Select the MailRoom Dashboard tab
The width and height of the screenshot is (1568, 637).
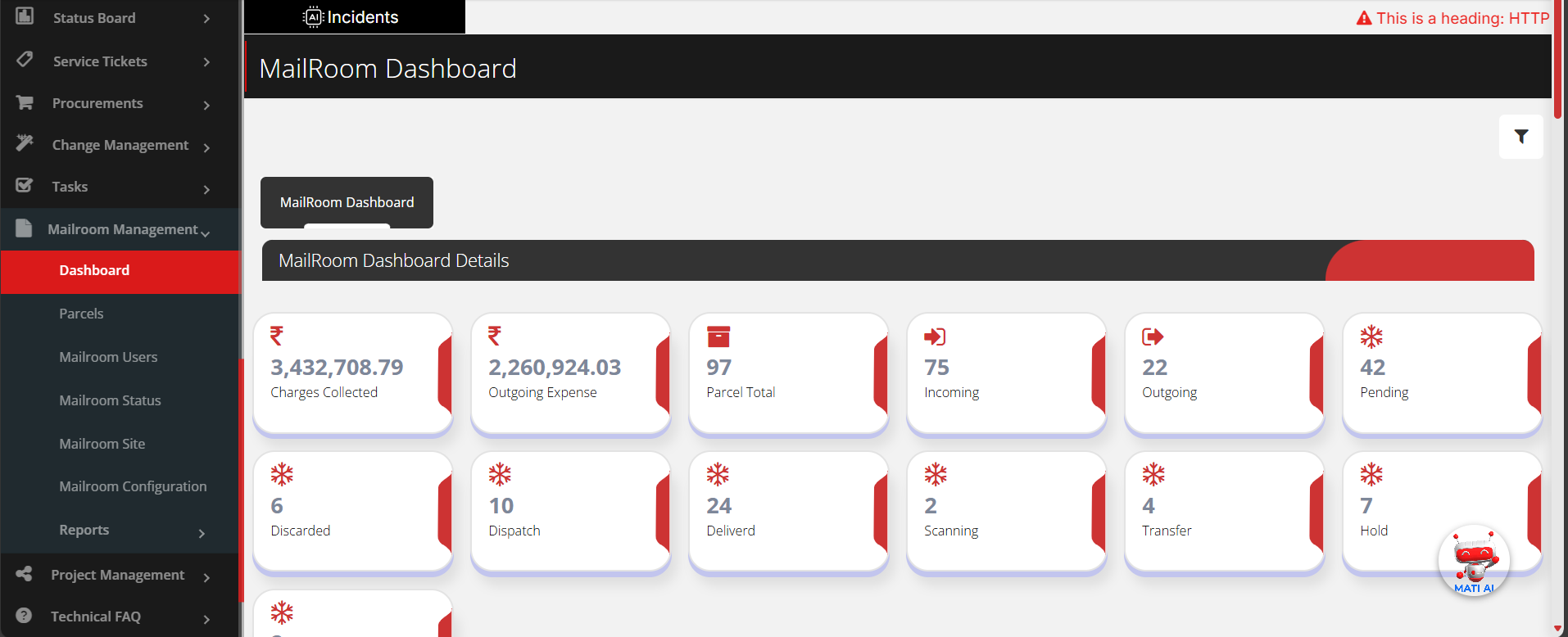pyautogui.click(x=347, y=202)
